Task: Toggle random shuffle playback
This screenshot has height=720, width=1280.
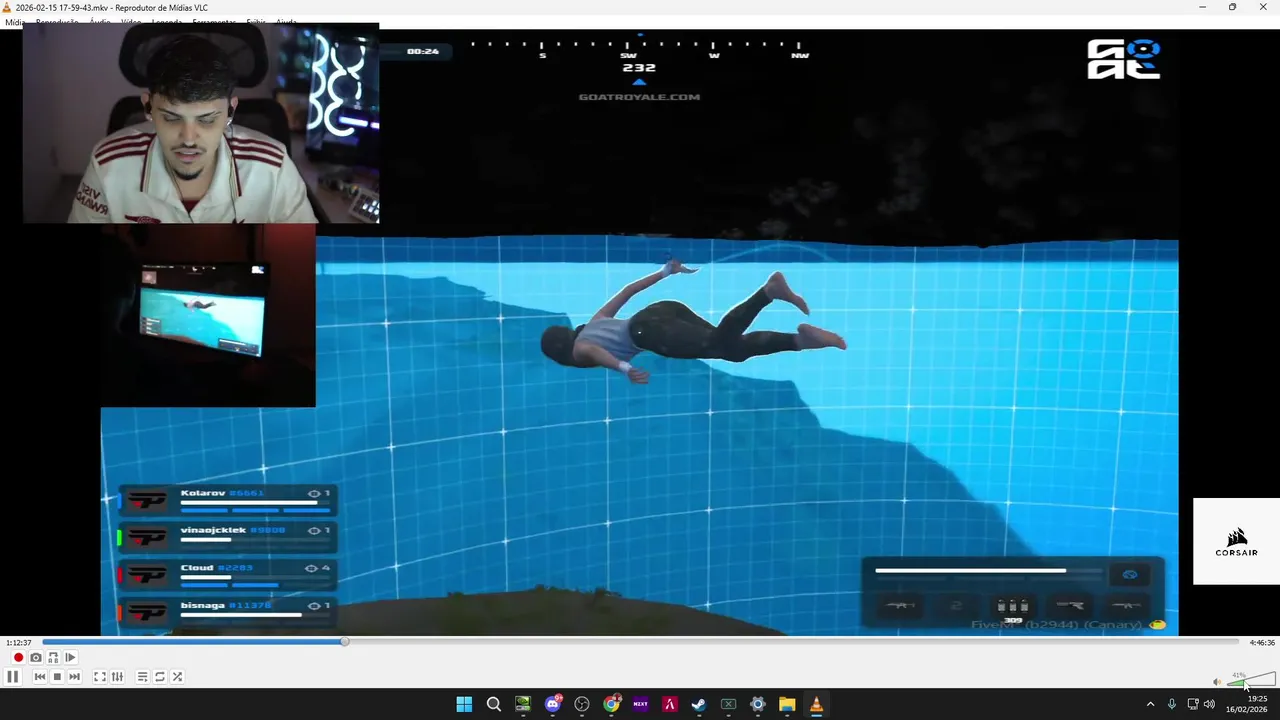Action: pos(177,677)
